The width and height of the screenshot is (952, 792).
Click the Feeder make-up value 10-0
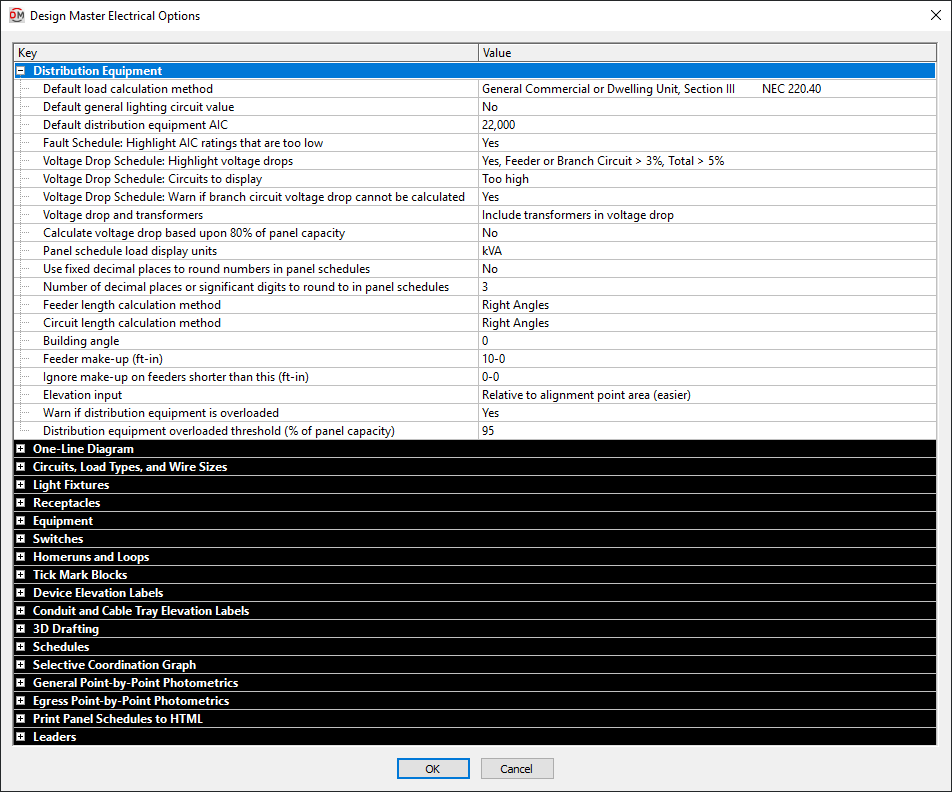tap(707, 359)
